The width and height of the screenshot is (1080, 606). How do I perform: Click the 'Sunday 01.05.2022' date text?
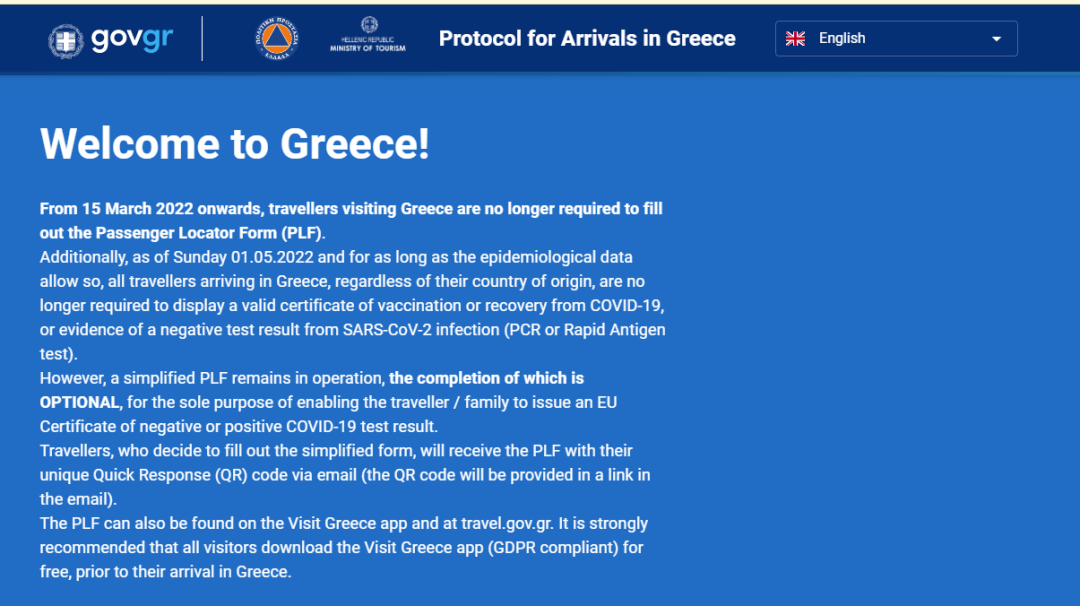(x=243, y=257)
